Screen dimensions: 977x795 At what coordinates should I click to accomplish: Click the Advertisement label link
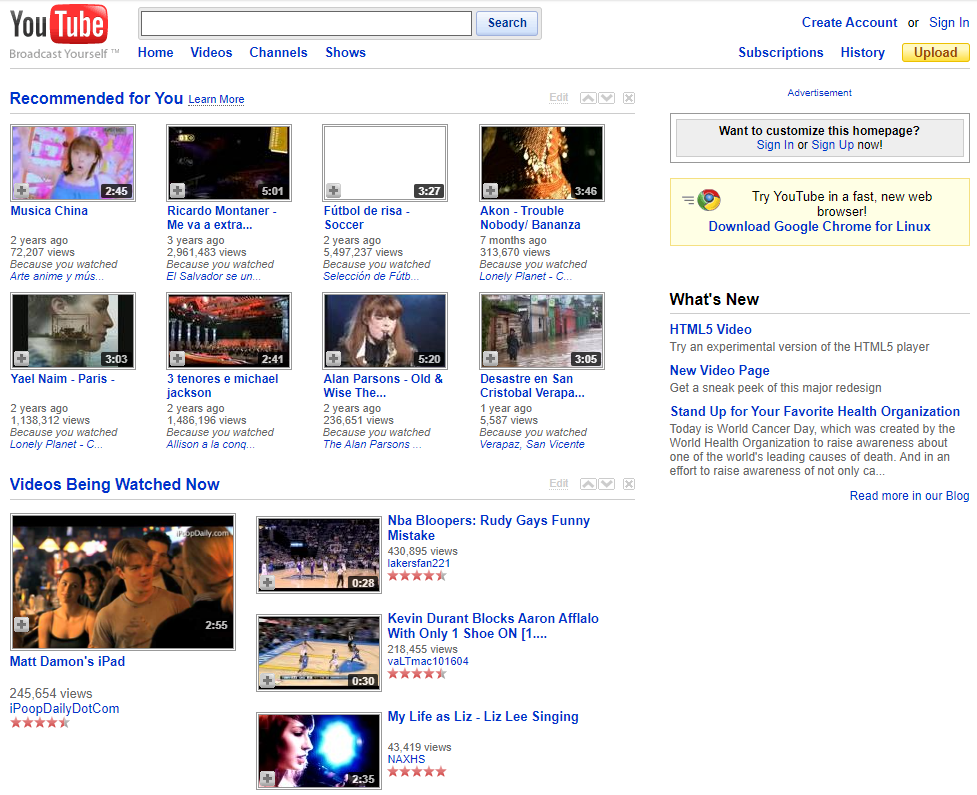(819, 93)
